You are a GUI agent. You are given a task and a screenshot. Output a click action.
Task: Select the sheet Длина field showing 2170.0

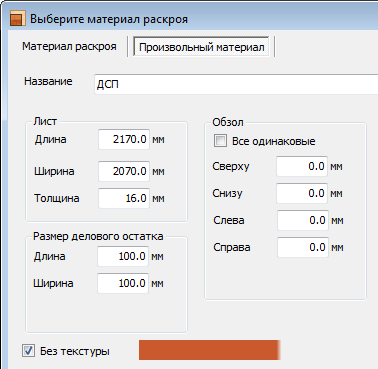124,139
